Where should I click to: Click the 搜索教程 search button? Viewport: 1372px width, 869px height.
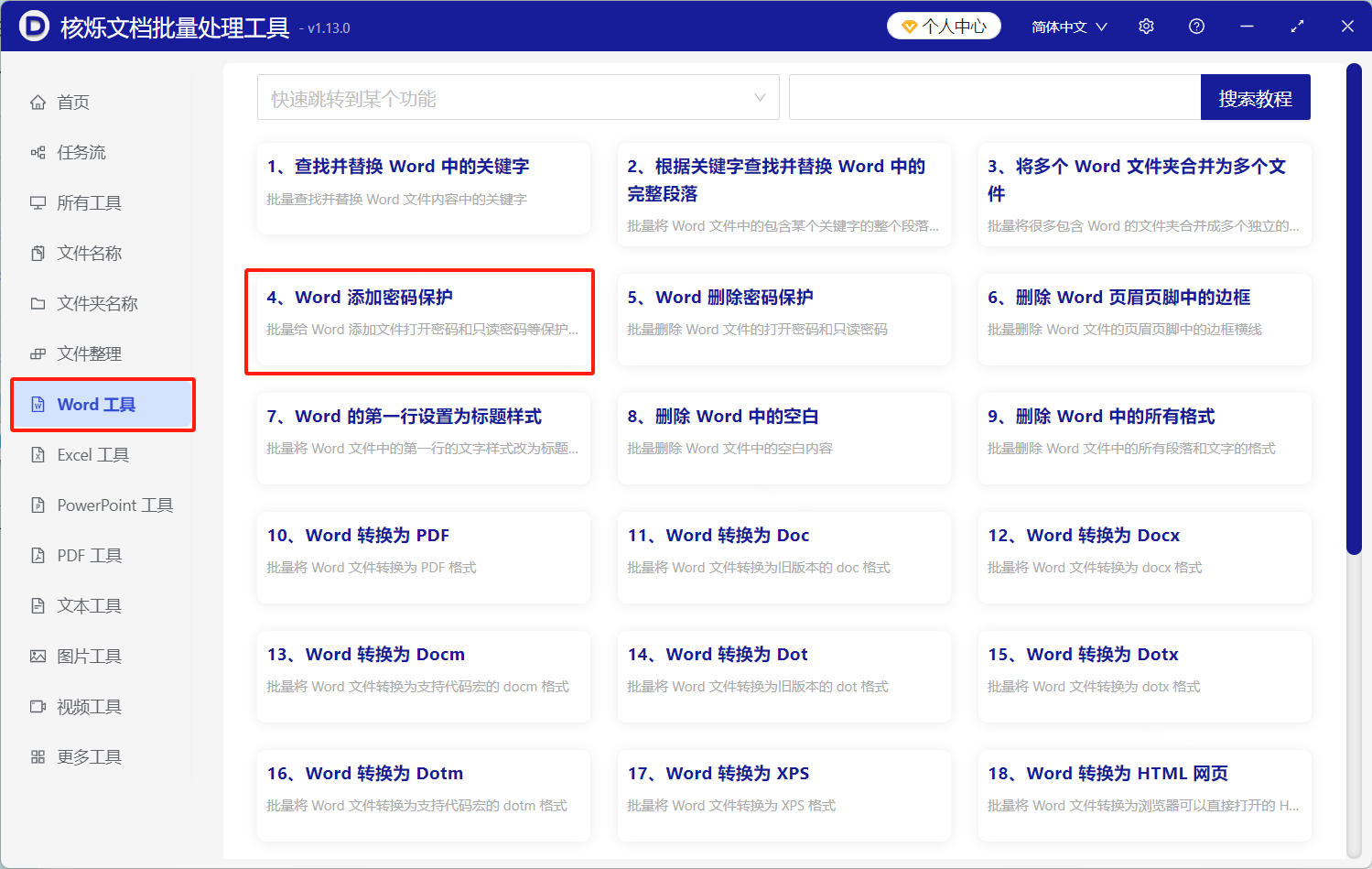click(x=1255, y=97)
